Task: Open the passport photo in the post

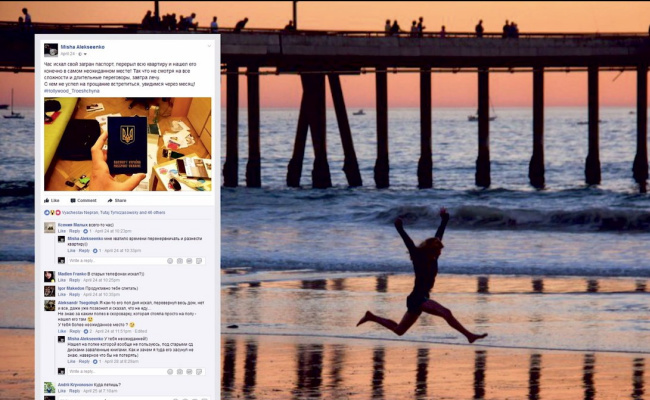Action: (127, 144)
